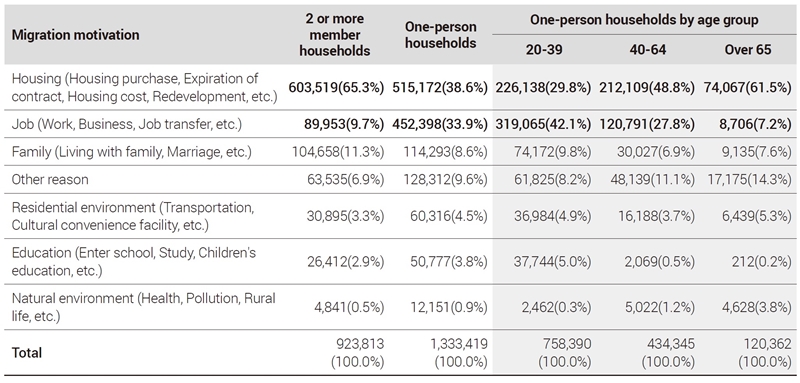Click the Education row label
Viewport: 800px width, 383px height.
[x=134, y=262]
